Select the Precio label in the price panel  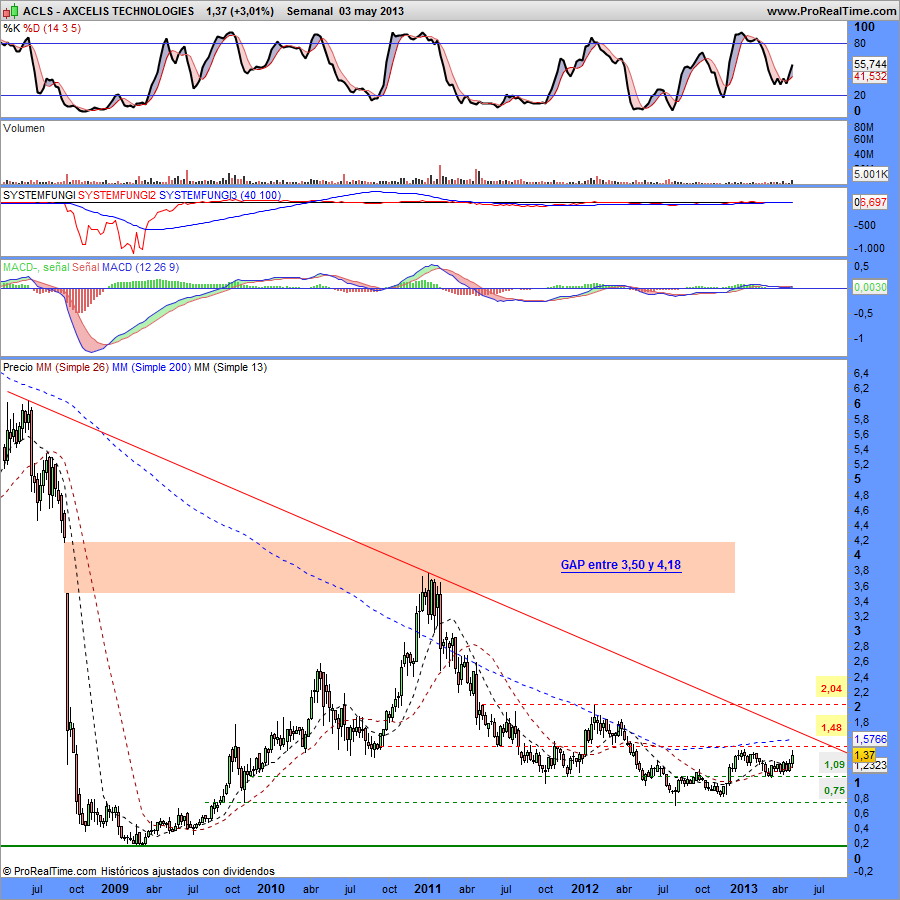pos(18,367)
